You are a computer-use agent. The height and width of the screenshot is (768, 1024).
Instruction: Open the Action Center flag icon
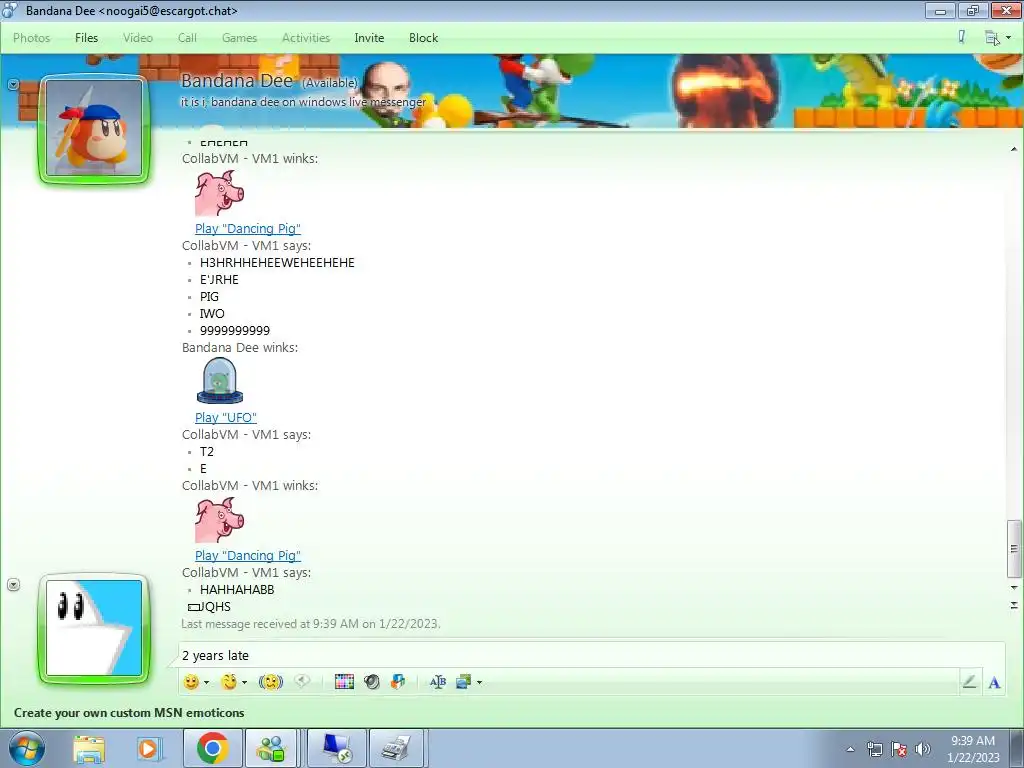(899, 749)
